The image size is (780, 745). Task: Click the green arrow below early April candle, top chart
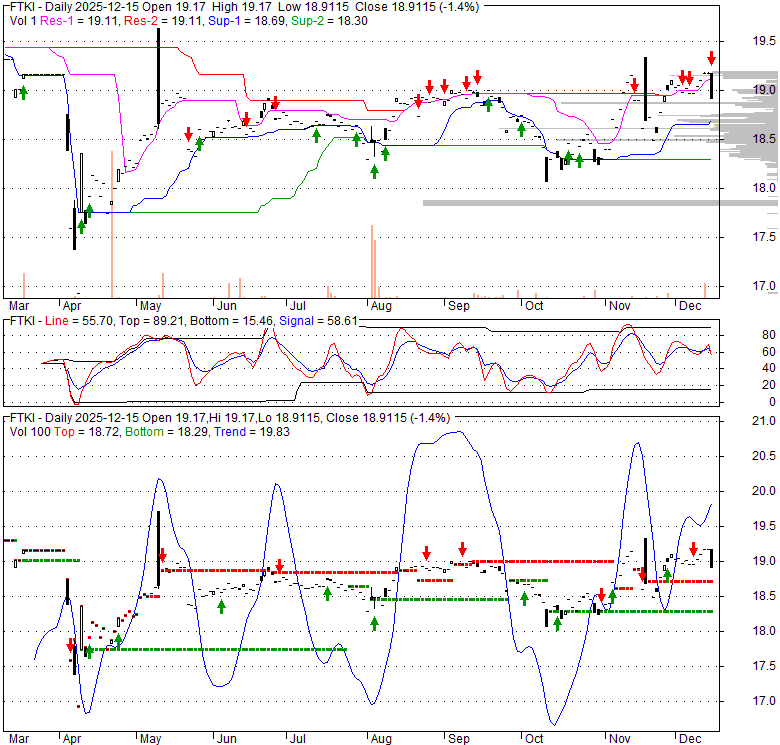coord(81,227)
